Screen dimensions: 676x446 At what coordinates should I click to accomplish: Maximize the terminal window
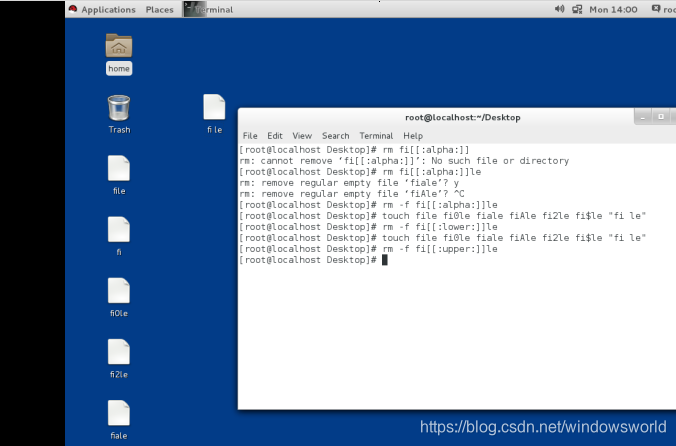pyautogui.click(x=661, y=117)
